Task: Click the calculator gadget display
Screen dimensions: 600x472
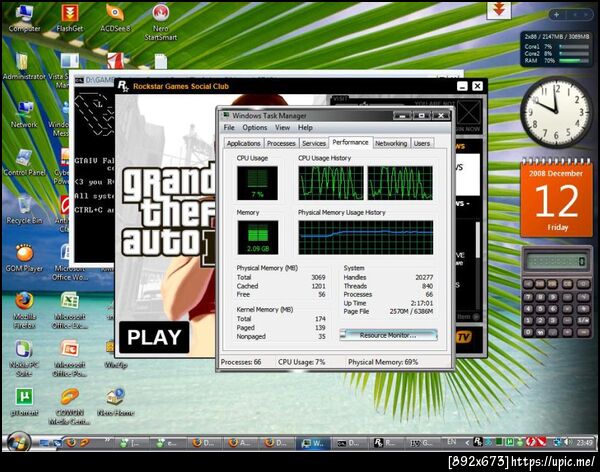Action: pos(556,261)
